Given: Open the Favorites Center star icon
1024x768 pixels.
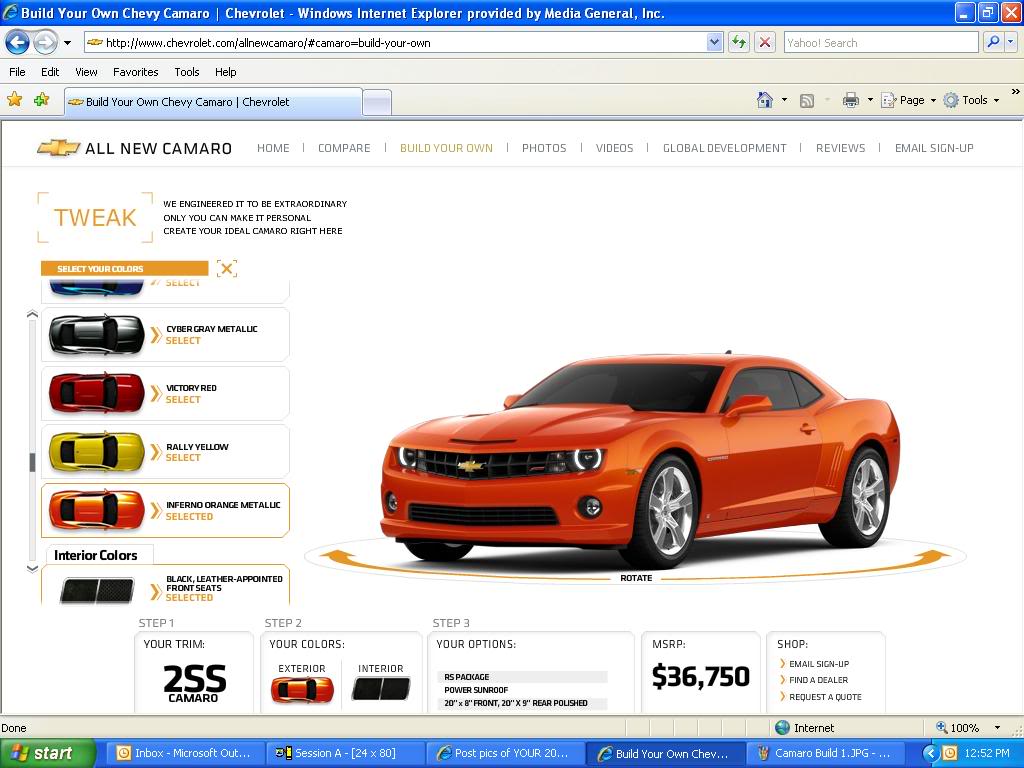Looking at the screenshot, I should pos(14,100).
